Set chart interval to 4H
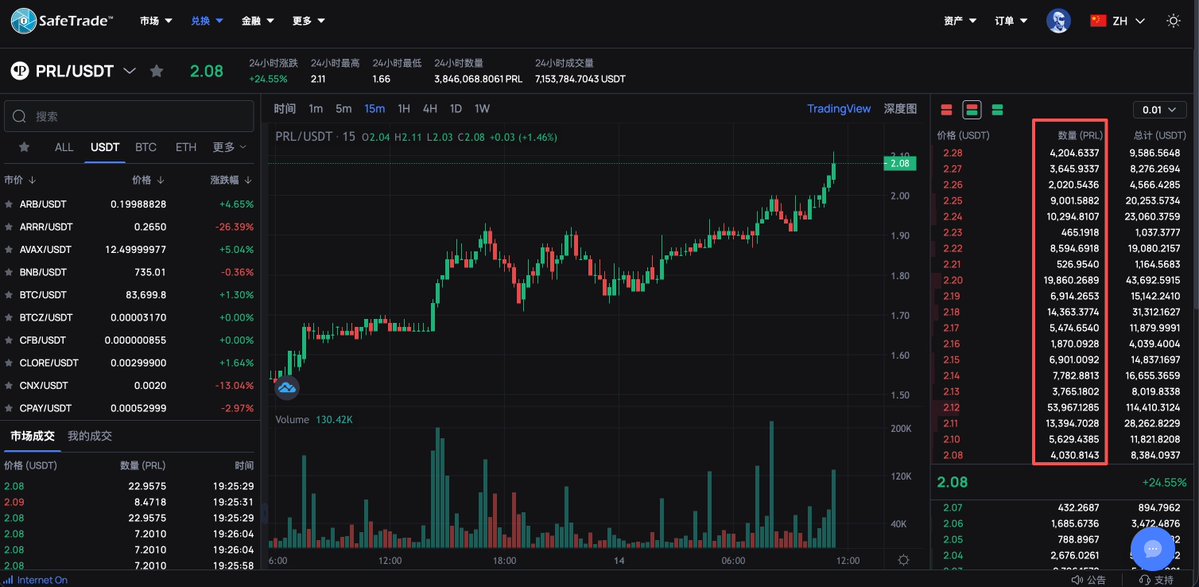The width and height of the screenshot is (1199, 587). pyautogui.click(x=430, y=109)
